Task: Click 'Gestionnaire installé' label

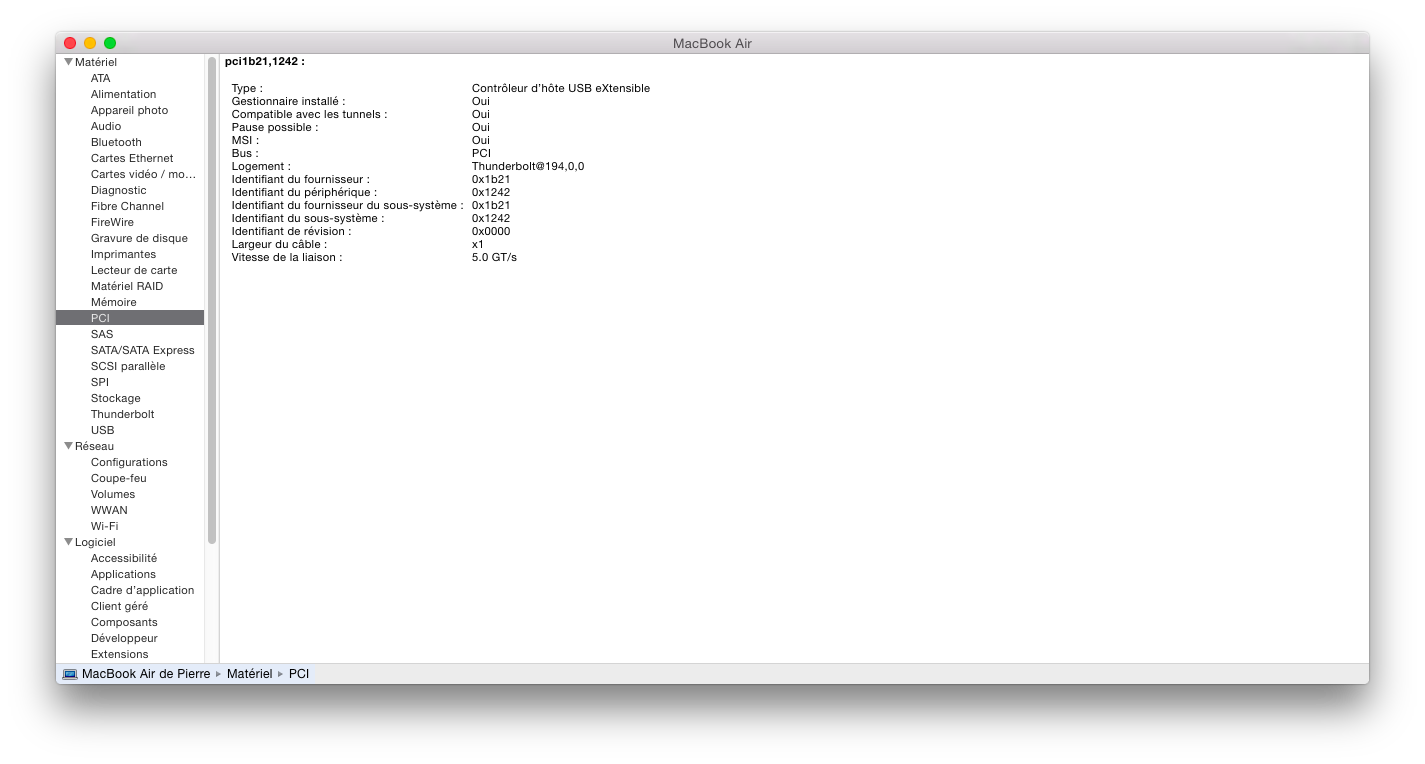Action: click(289, 101)
